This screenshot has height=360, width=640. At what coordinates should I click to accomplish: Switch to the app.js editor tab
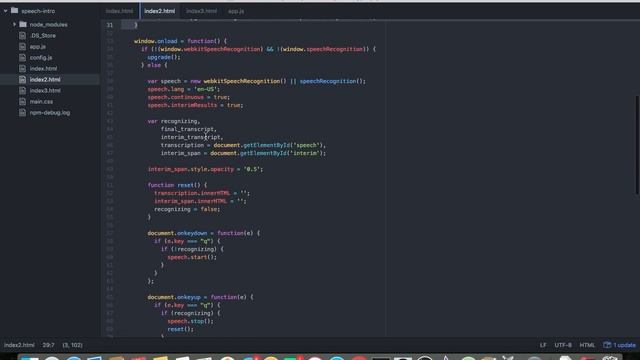[x=236, y=11]
